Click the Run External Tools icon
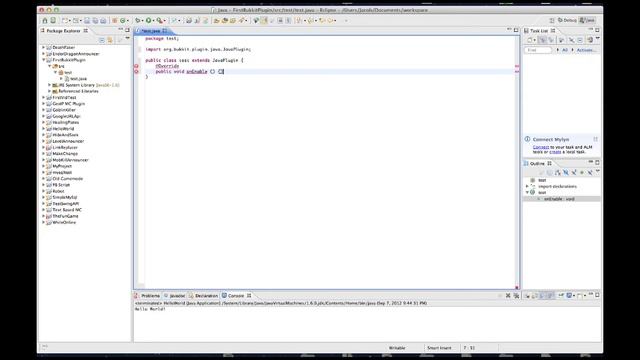The image size is (640, 360). point(160,20)
